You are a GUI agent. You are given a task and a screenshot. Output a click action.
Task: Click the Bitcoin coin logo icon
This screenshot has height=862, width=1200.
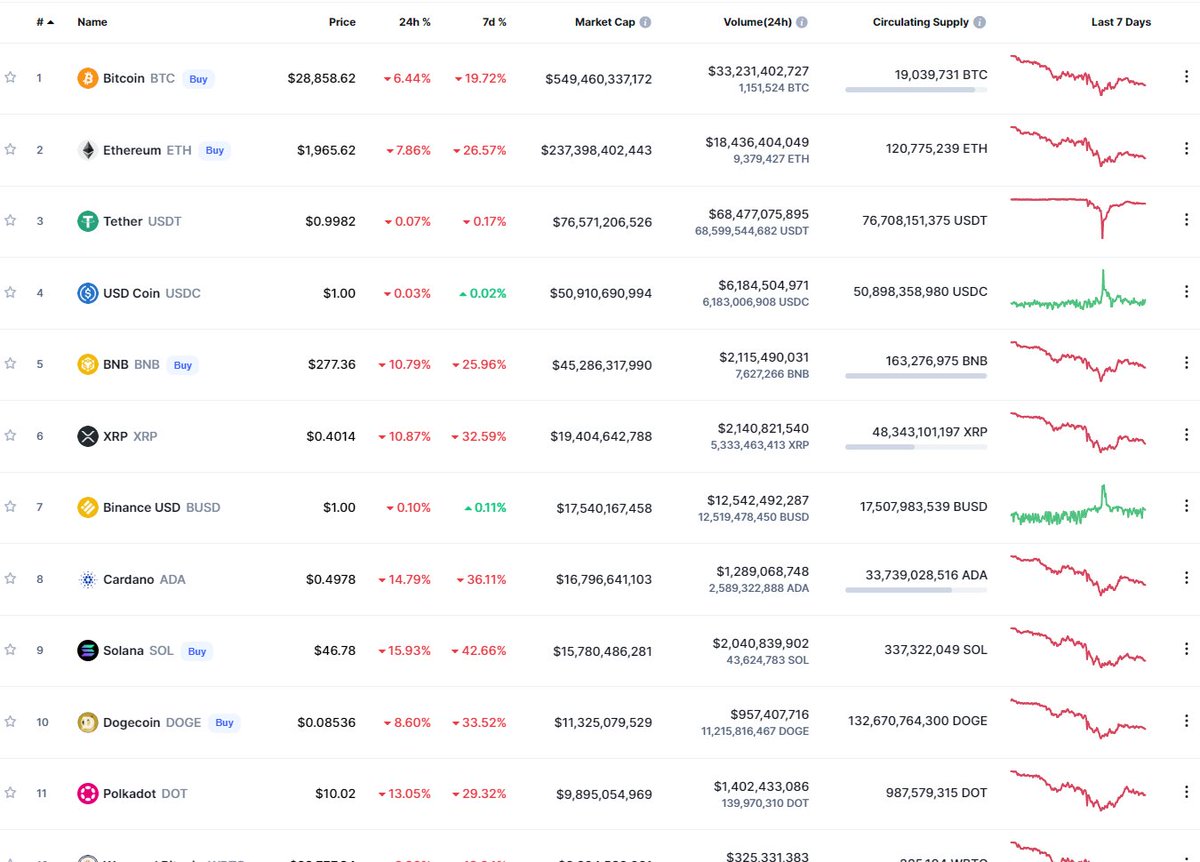click(x=88, y=78)
